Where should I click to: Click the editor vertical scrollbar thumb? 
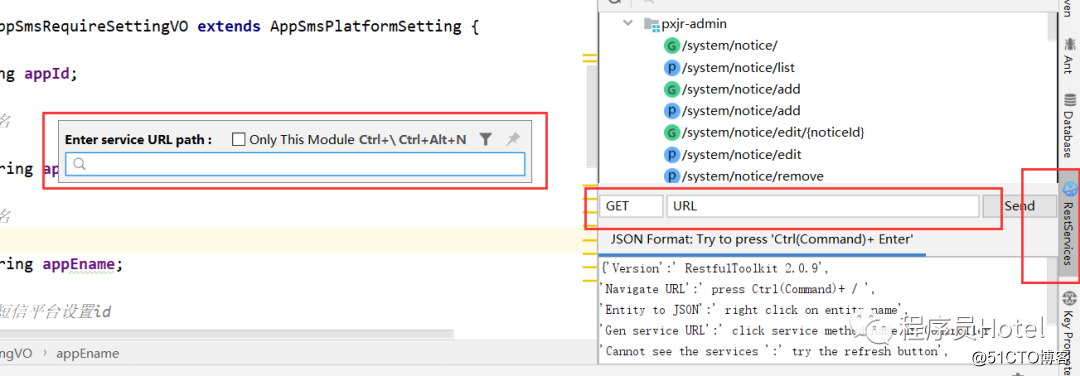(592, 117)
